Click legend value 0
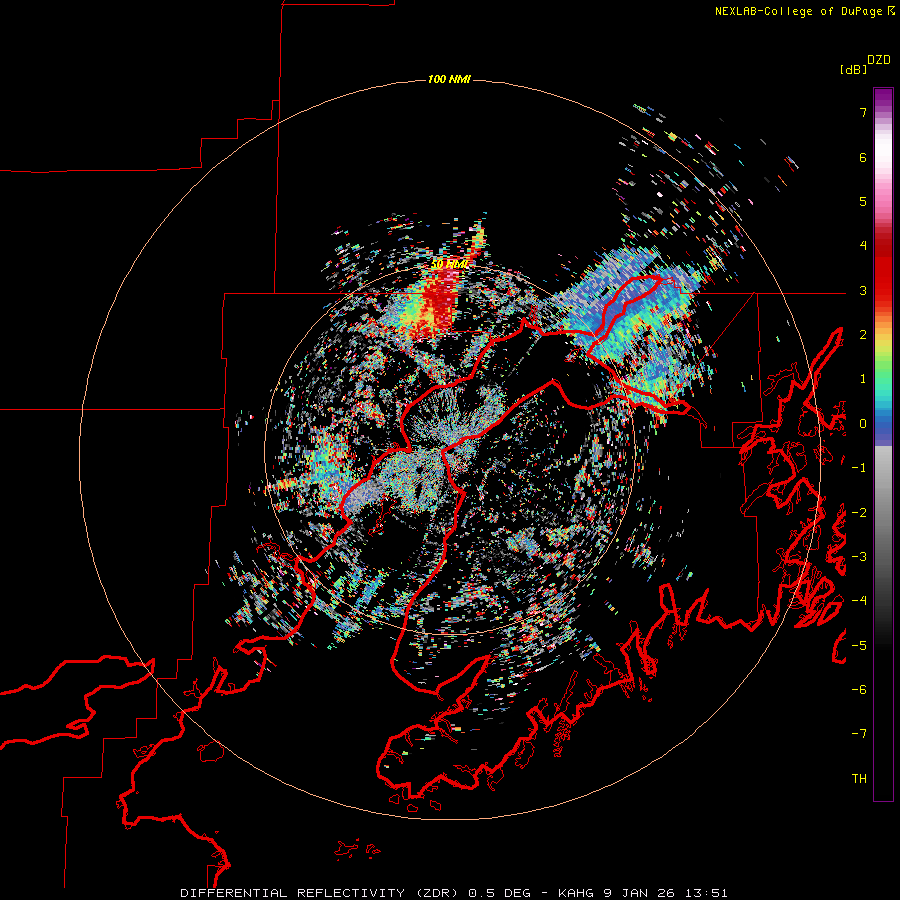This screenshot has width=900, height=900. [x=863, y=424]
